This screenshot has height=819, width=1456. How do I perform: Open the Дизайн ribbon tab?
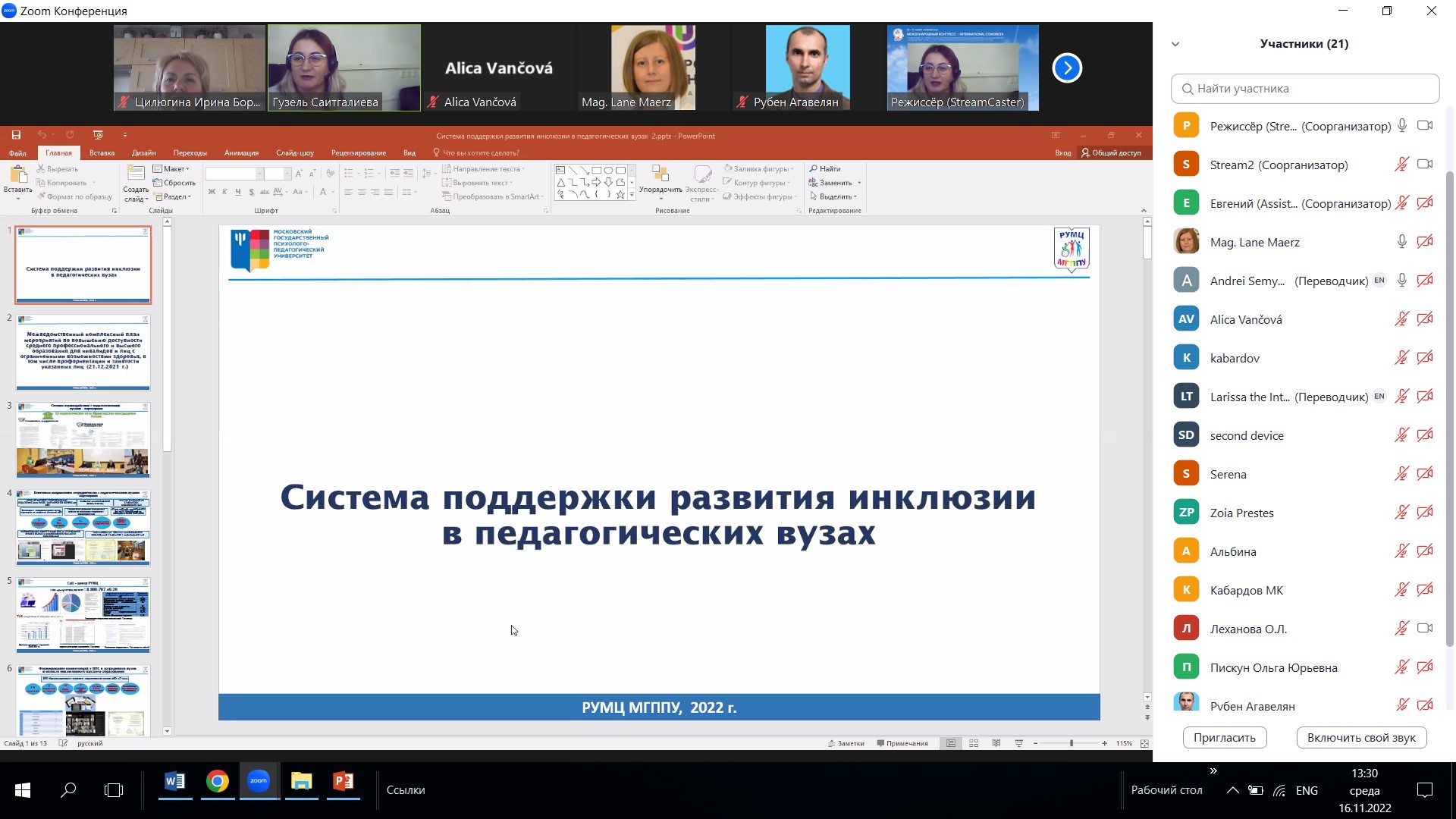coord(143,152)
